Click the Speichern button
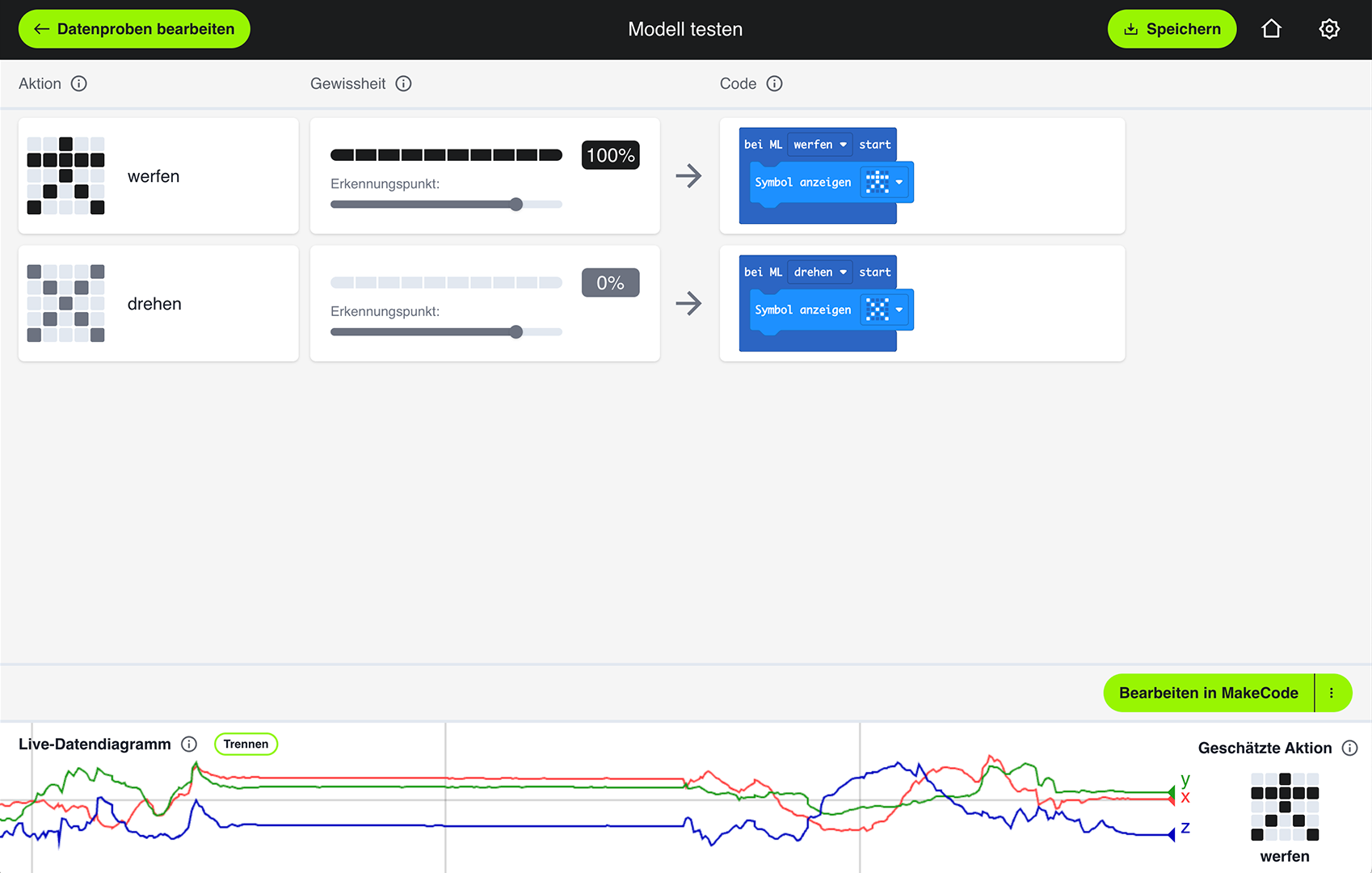This screenshot has height=873, width=1372. (x=1172, y=29)
